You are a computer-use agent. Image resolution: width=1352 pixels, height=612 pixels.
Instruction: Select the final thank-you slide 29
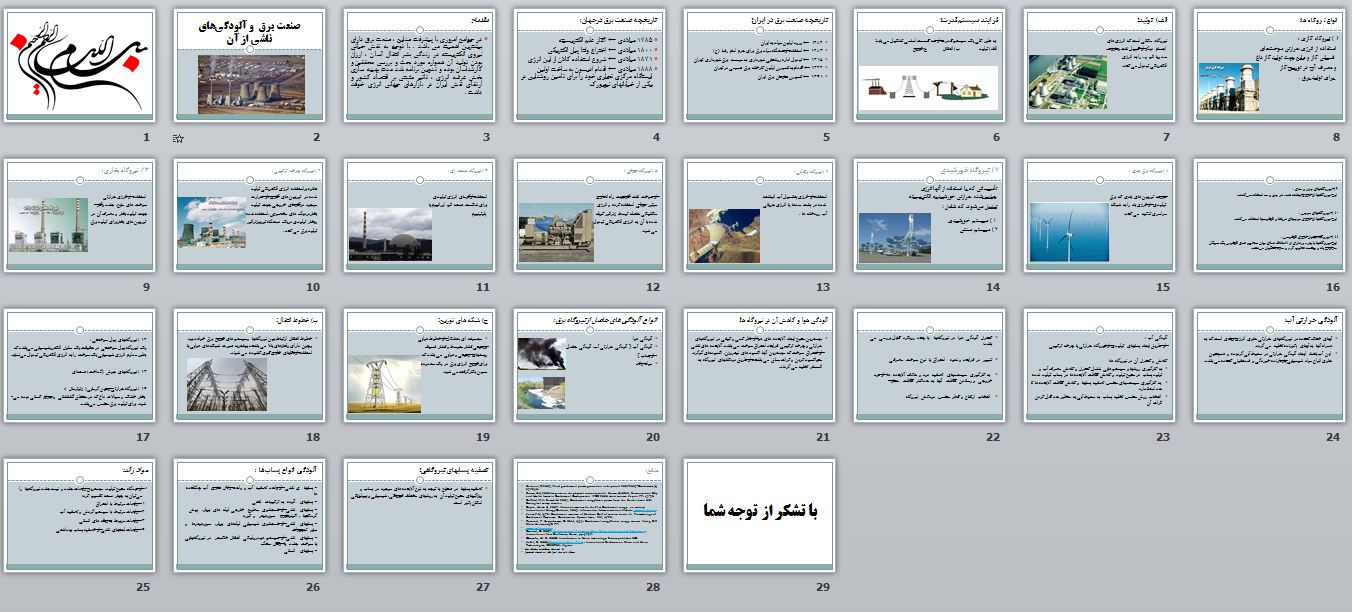[x=760, y=516]
